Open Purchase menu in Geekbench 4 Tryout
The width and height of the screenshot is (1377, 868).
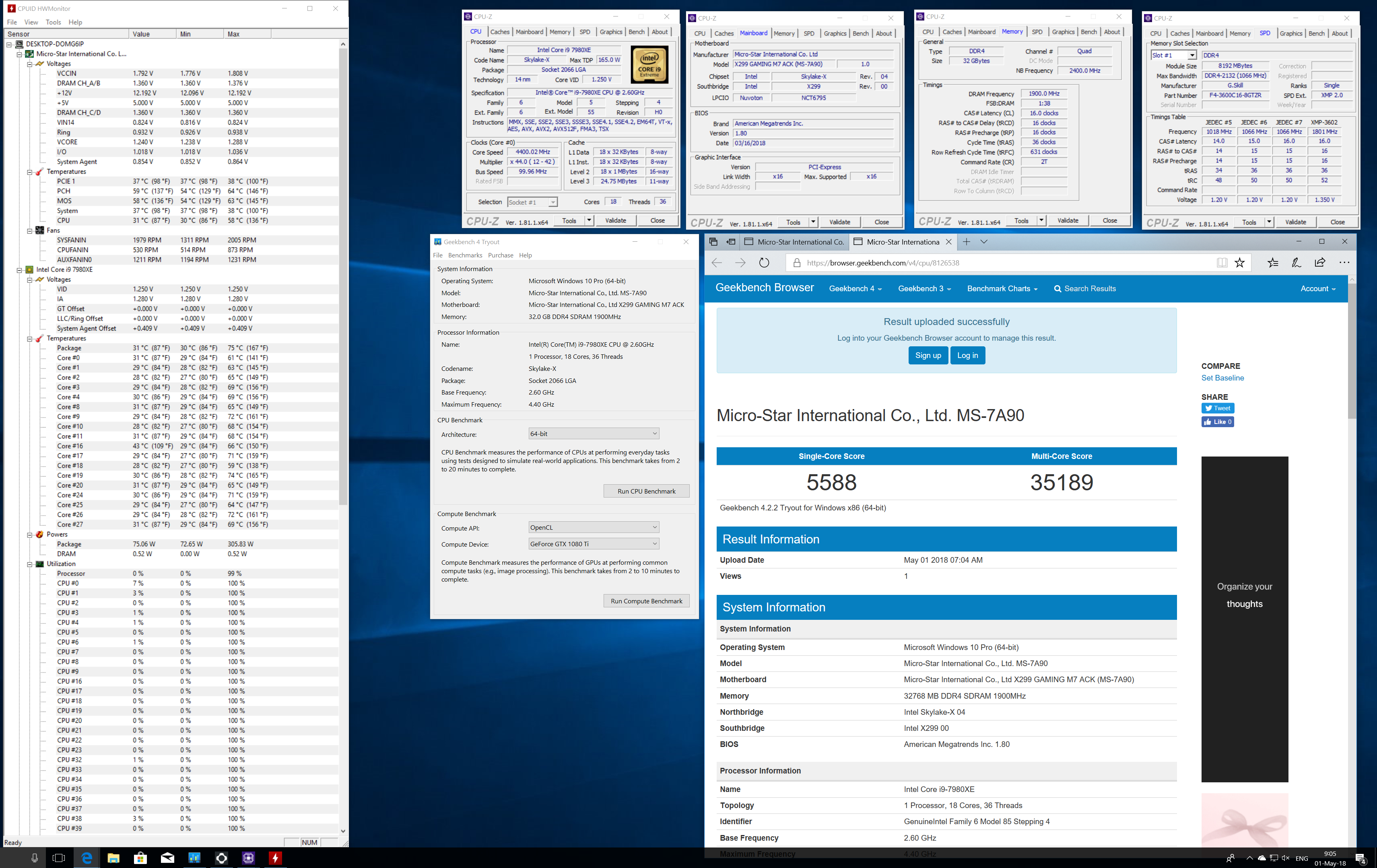(x=500, y=255)
